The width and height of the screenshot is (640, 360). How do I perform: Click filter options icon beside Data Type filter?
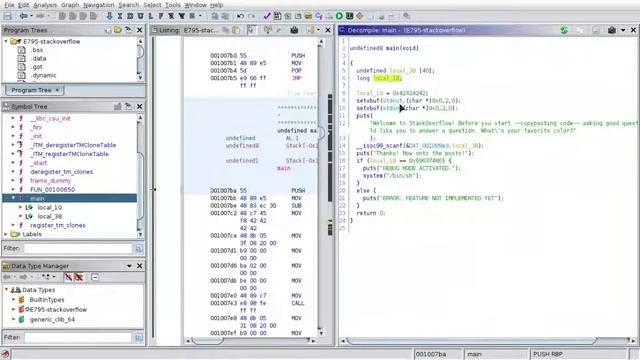[x=139, y=338]
